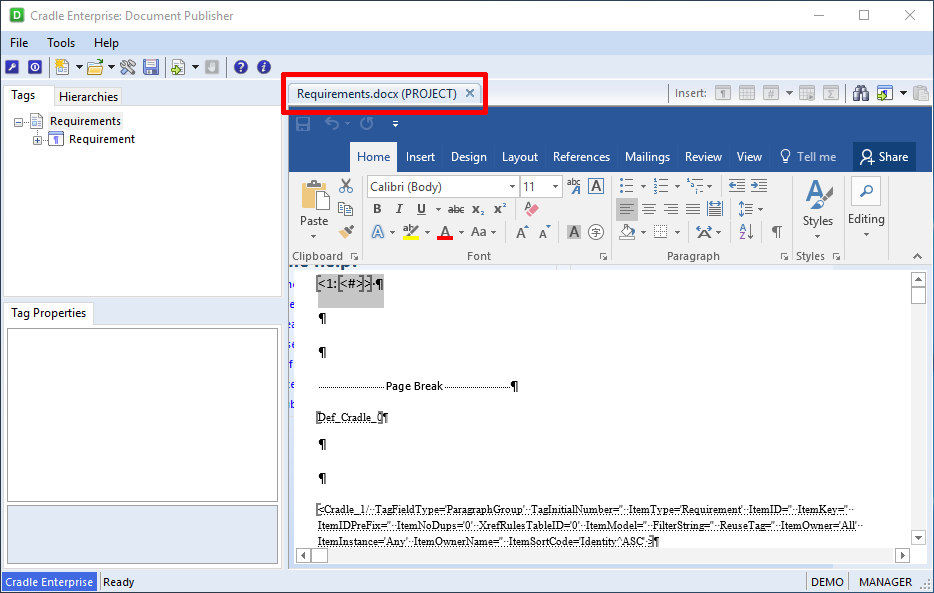
Task: Click the blue information icon
Action: pos(264,67)
